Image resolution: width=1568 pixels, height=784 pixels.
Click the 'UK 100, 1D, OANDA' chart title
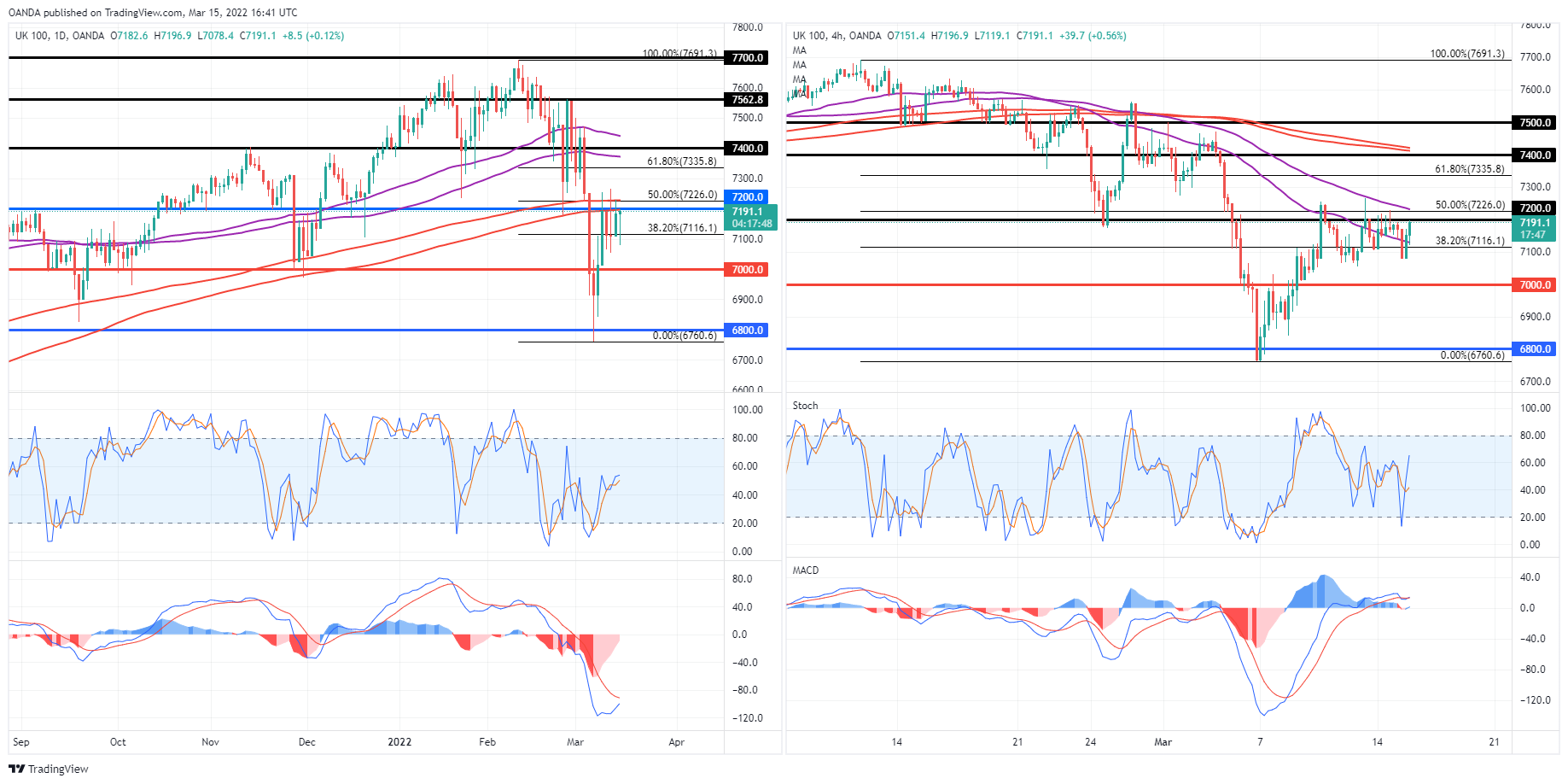60,36
